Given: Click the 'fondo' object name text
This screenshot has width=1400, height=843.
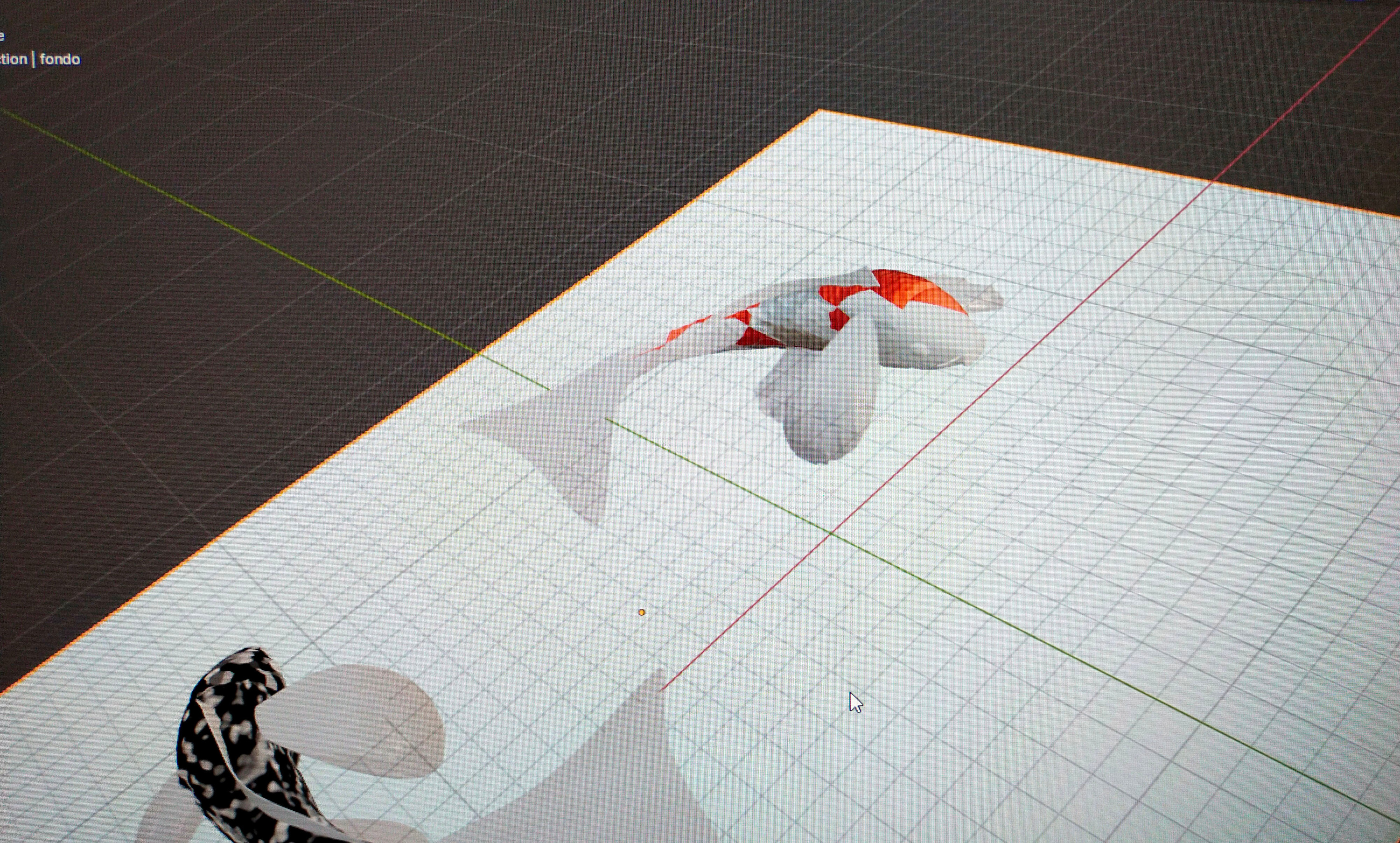Looking at the screenshot, I should click(x=60, y=59).
